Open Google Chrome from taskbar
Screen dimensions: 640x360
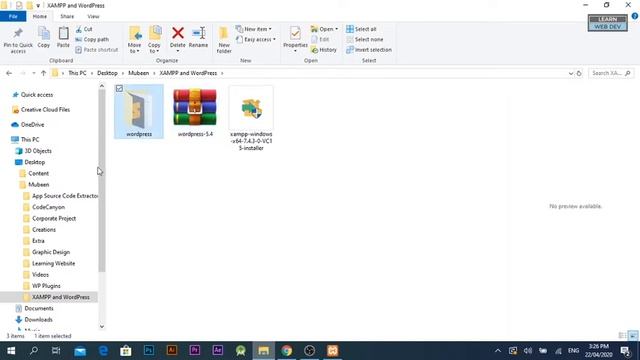pyautogui.click(x=287, y=351)
